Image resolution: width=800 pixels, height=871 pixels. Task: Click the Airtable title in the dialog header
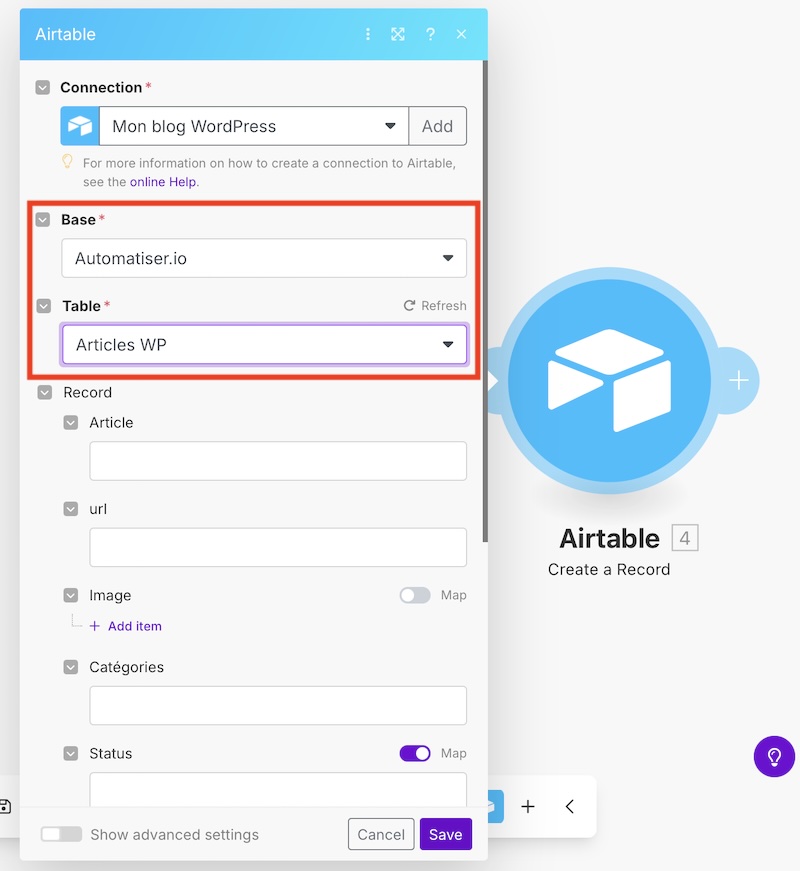[66, 34]
